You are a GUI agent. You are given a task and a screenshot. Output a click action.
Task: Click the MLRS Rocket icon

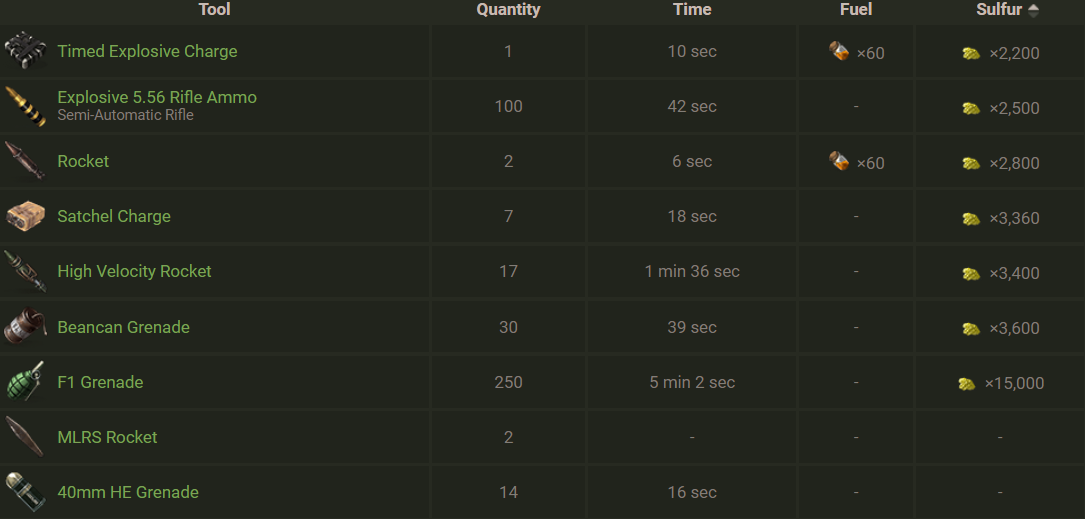(x=25, y=437)
